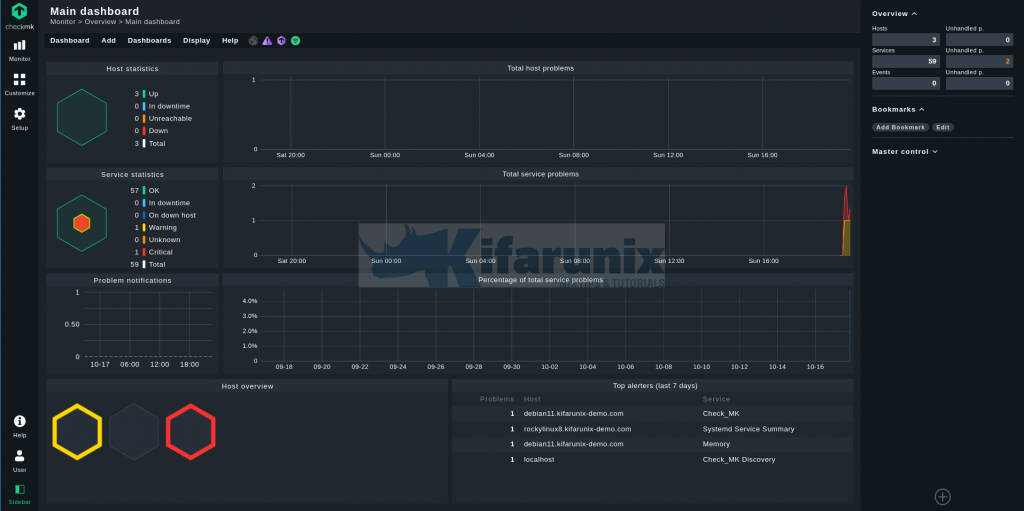Click the gray hexagon in Host overview
This screenshot has width=1024, height=511.
click(134, 431)
